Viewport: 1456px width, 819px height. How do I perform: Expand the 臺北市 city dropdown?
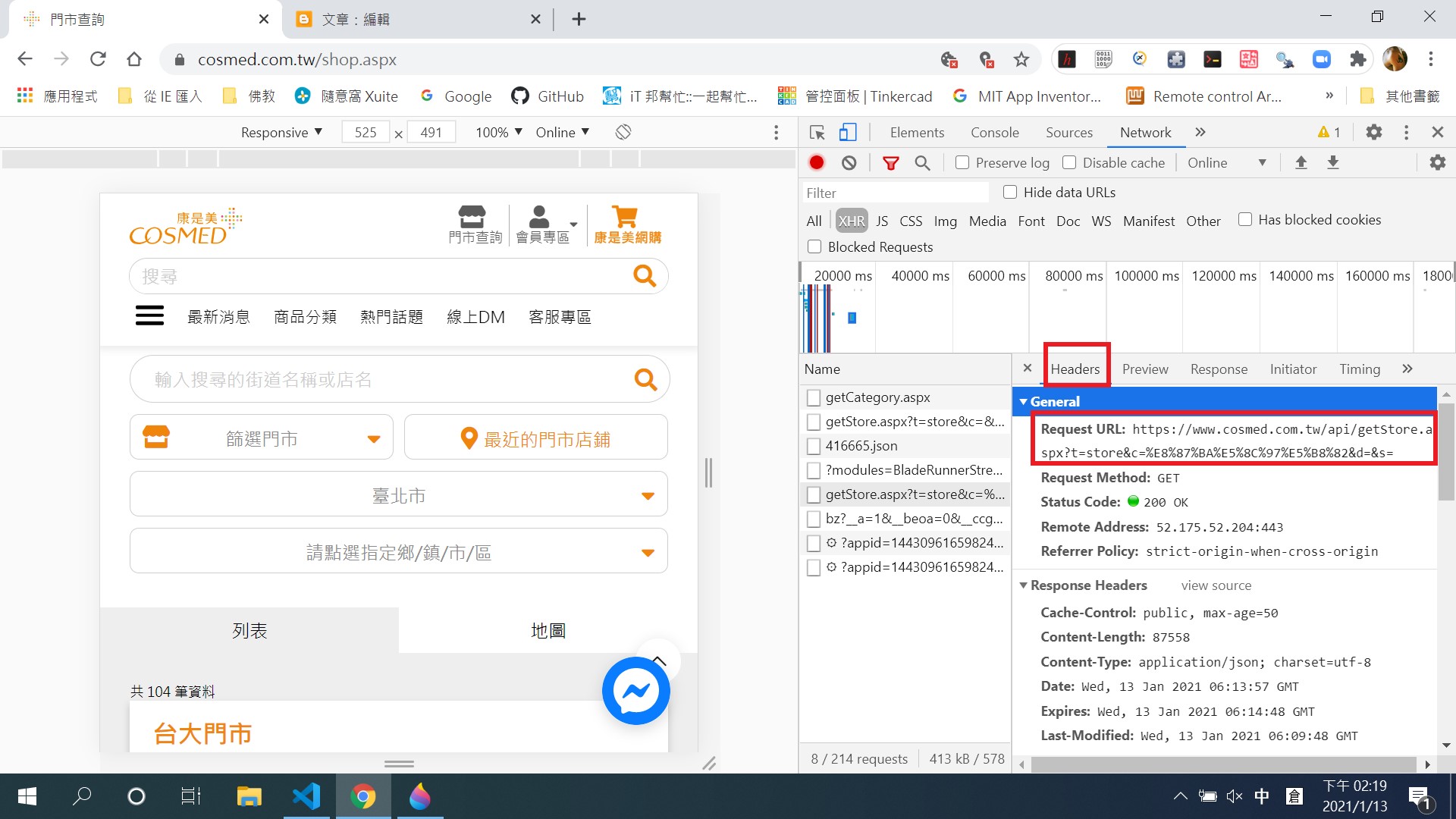coord(398,495)
